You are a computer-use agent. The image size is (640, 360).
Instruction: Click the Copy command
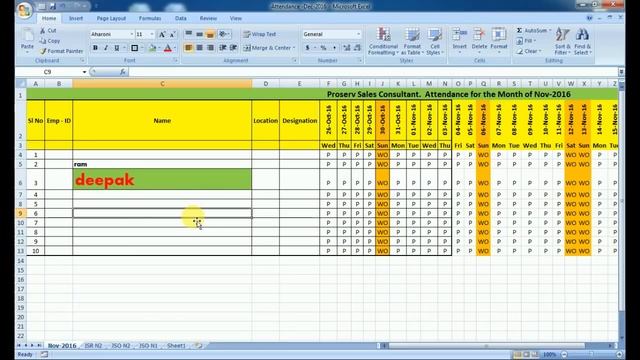point(50,41)
